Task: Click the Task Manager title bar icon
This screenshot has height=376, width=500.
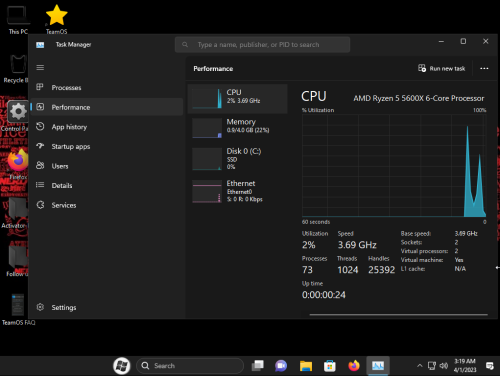Action: pos(40,45)
